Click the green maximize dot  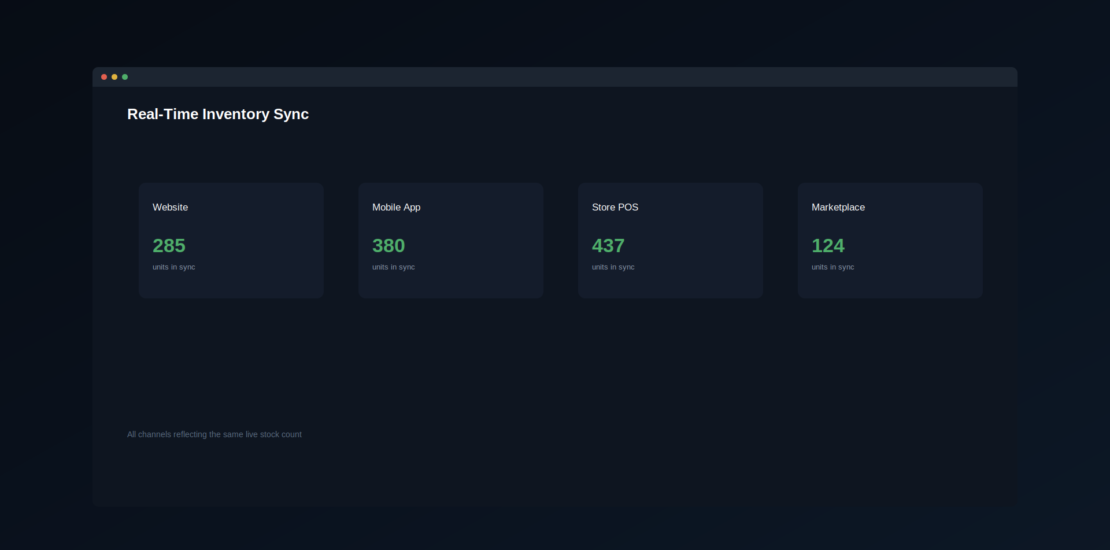tap(125, 77)
